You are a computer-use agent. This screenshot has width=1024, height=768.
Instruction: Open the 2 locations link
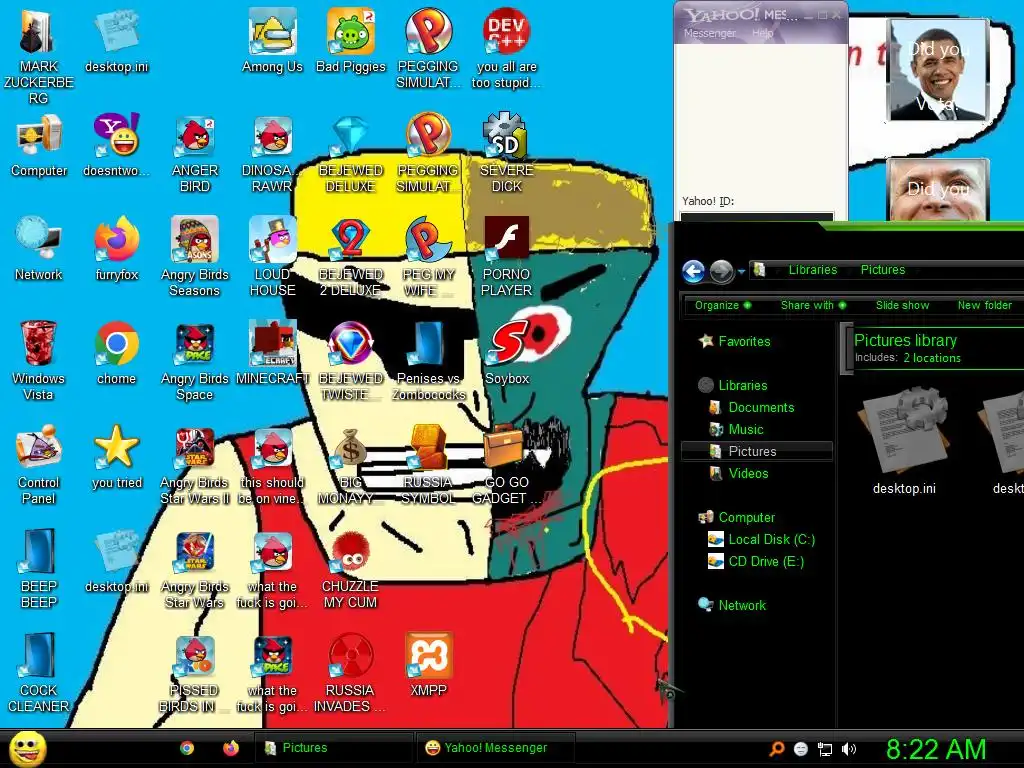932,358
